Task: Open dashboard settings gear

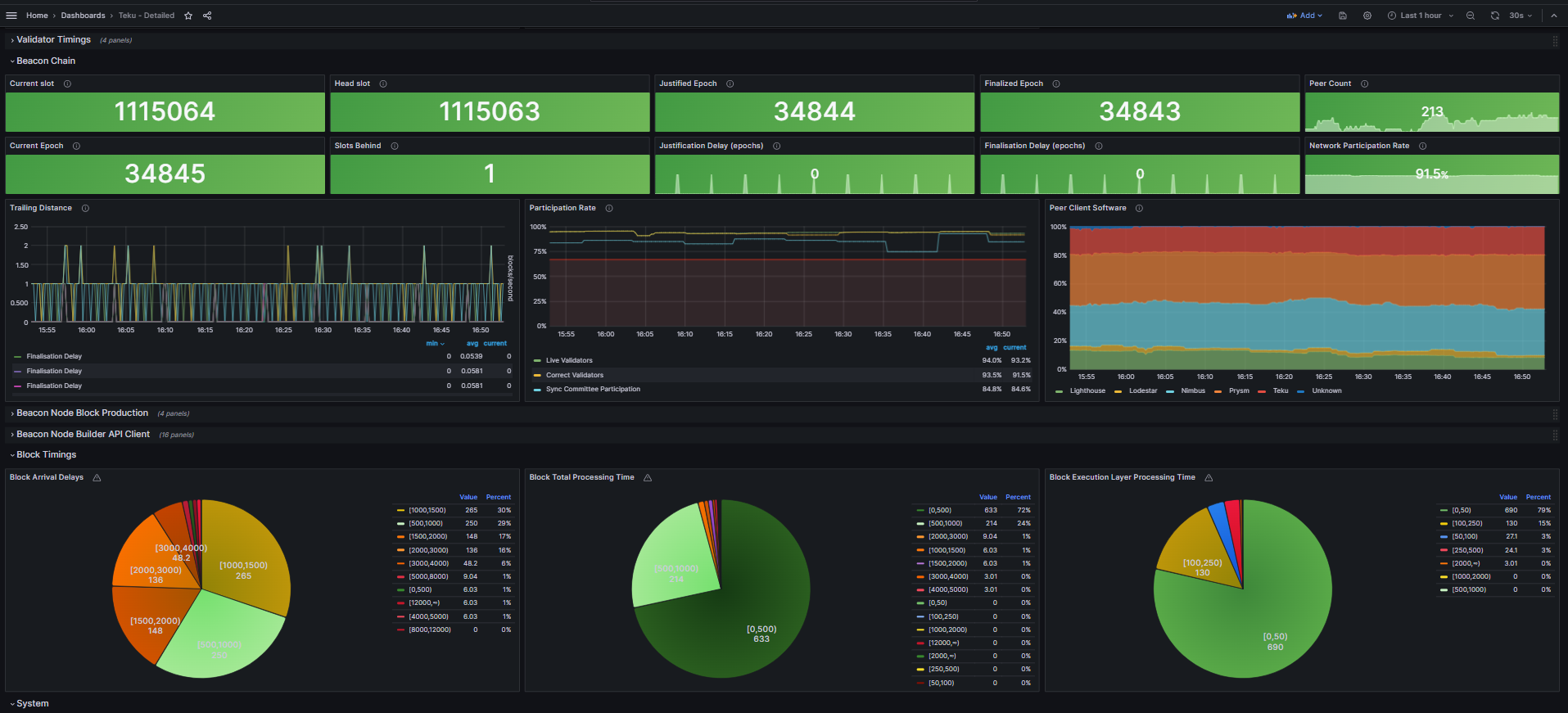Action: coord(1367,16)
